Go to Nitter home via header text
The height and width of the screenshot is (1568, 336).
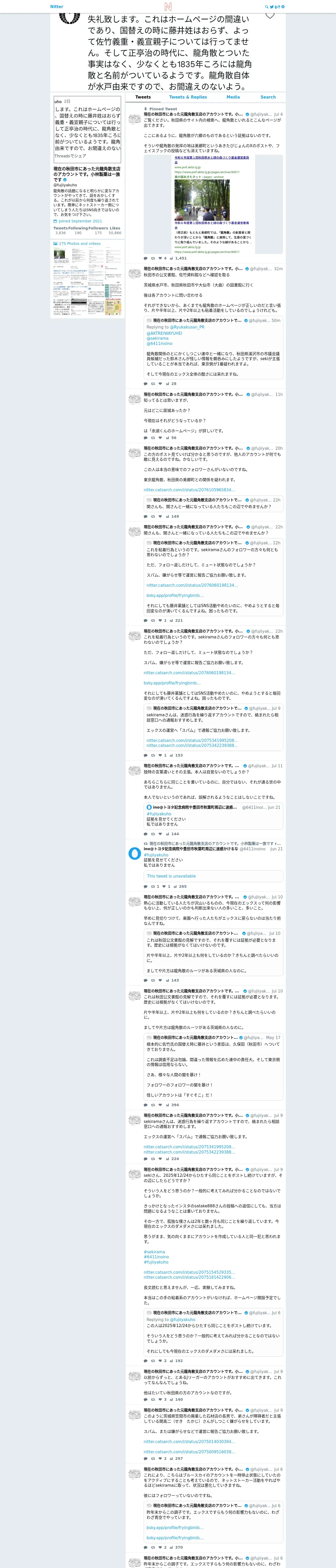(x=57, y=7)
